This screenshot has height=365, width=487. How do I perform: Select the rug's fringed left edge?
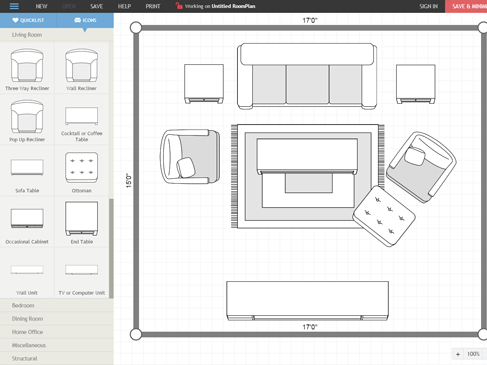click(234, 176)
